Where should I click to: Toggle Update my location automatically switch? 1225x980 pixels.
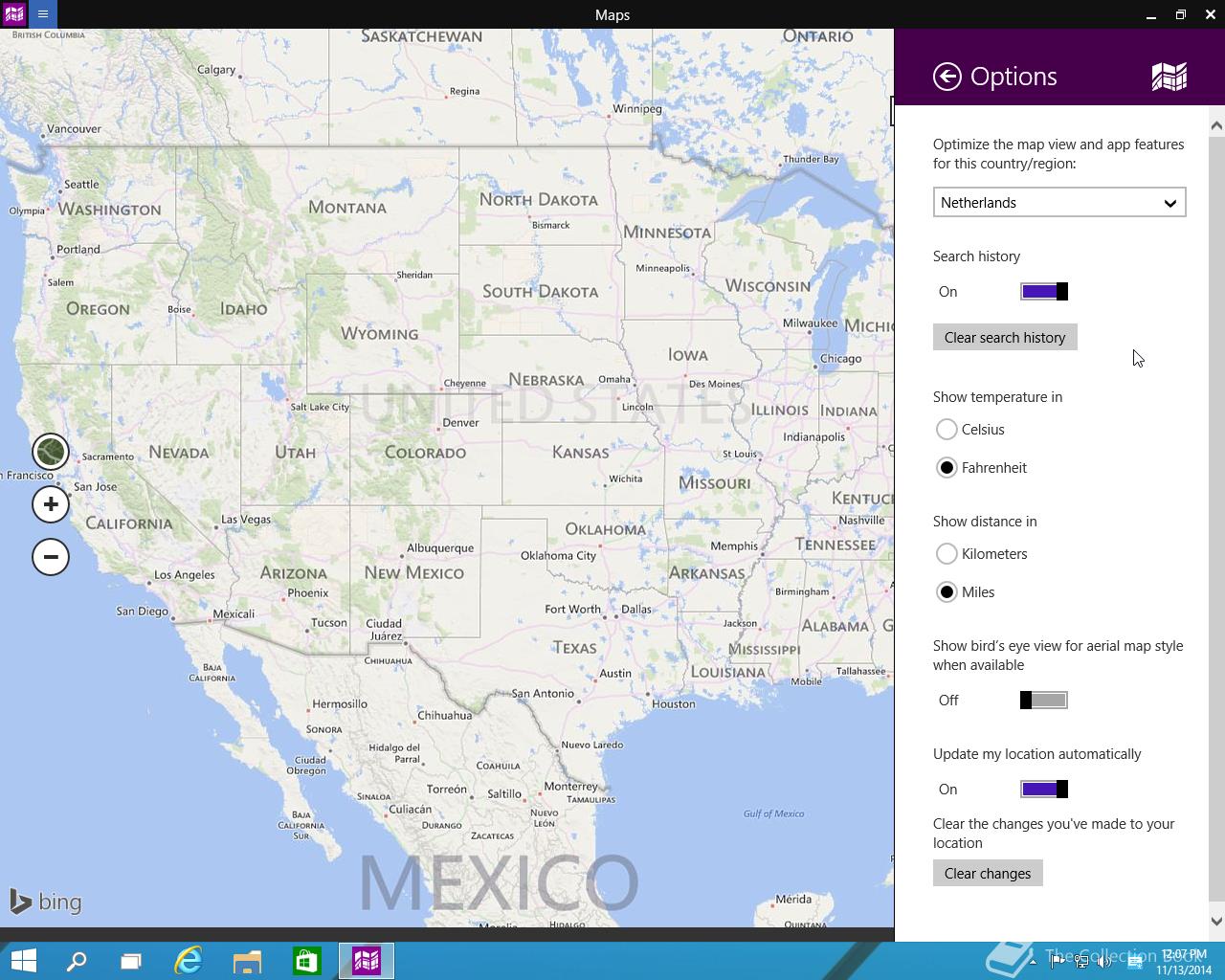(x=1044, y=790)
